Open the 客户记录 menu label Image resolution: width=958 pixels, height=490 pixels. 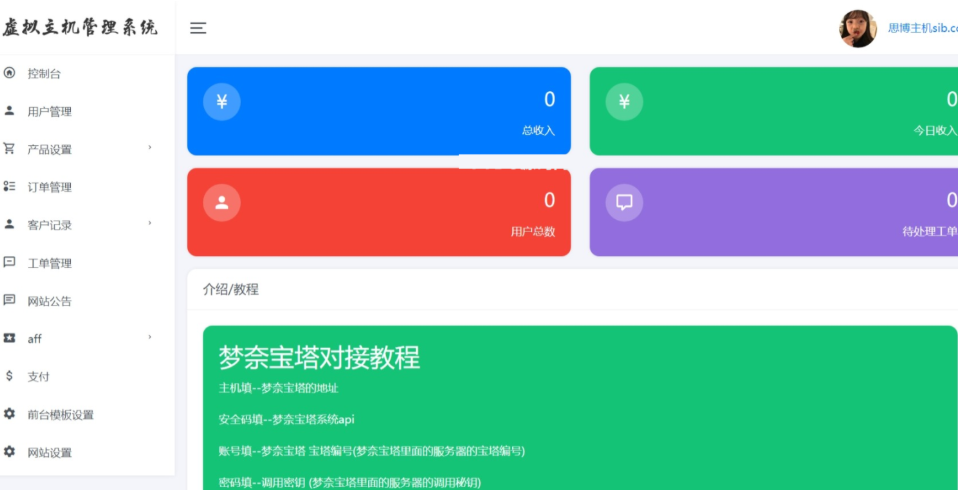click(49, 225)
